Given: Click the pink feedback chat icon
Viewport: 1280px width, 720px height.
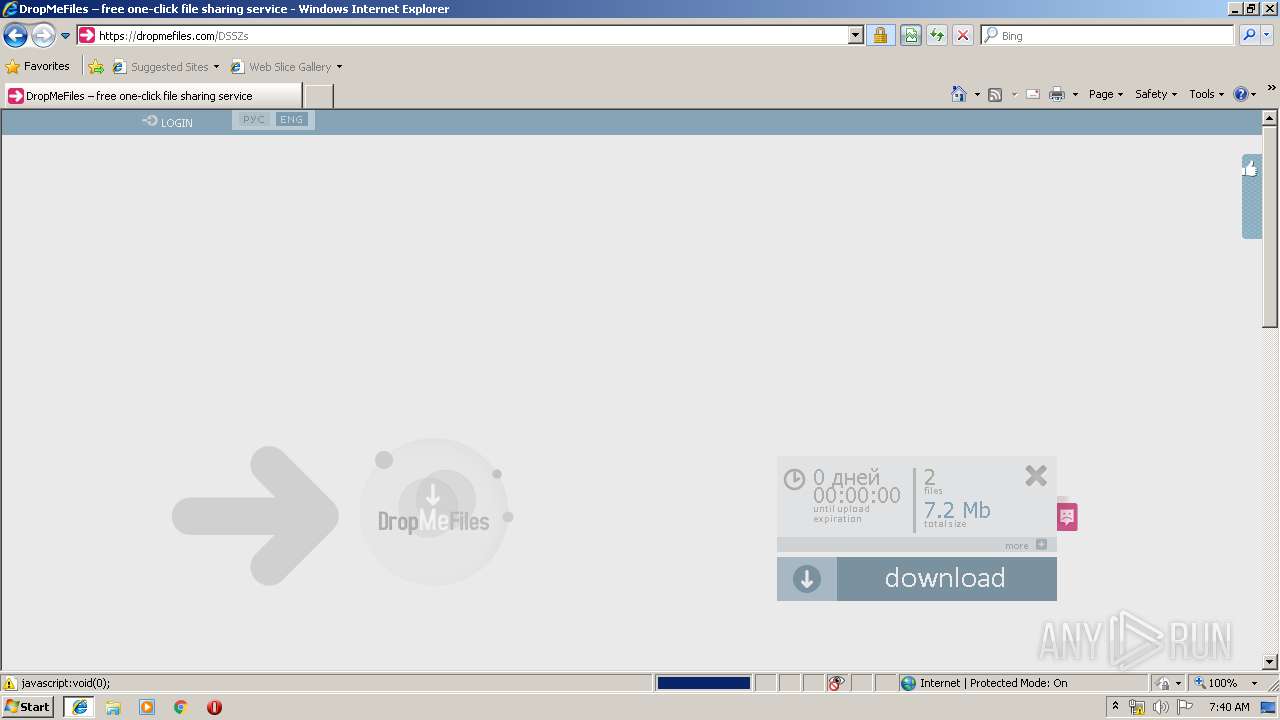Looking at the screenshot, I should coord(1067,516).
